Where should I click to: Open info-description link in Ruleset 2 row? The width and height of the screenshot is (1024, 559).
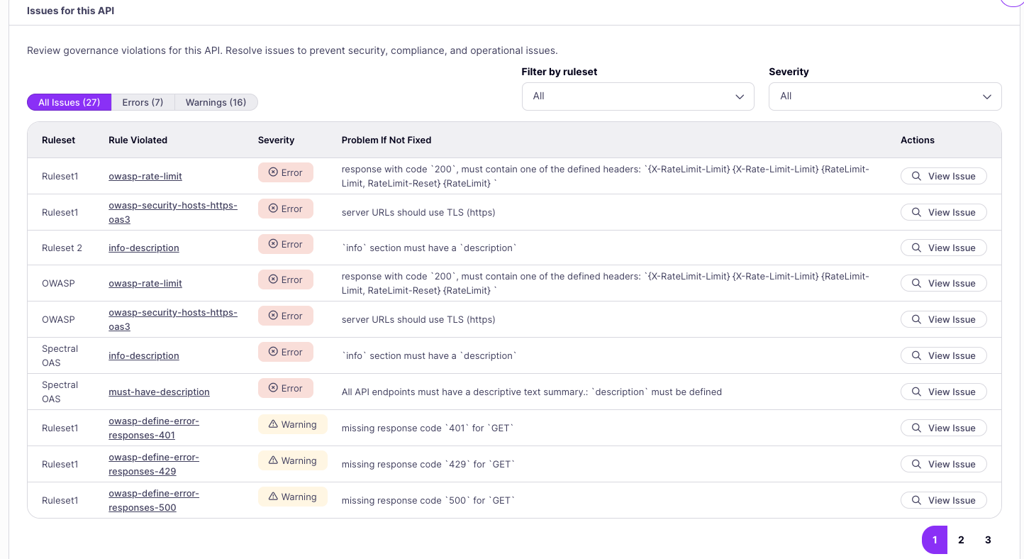point(144,248)
